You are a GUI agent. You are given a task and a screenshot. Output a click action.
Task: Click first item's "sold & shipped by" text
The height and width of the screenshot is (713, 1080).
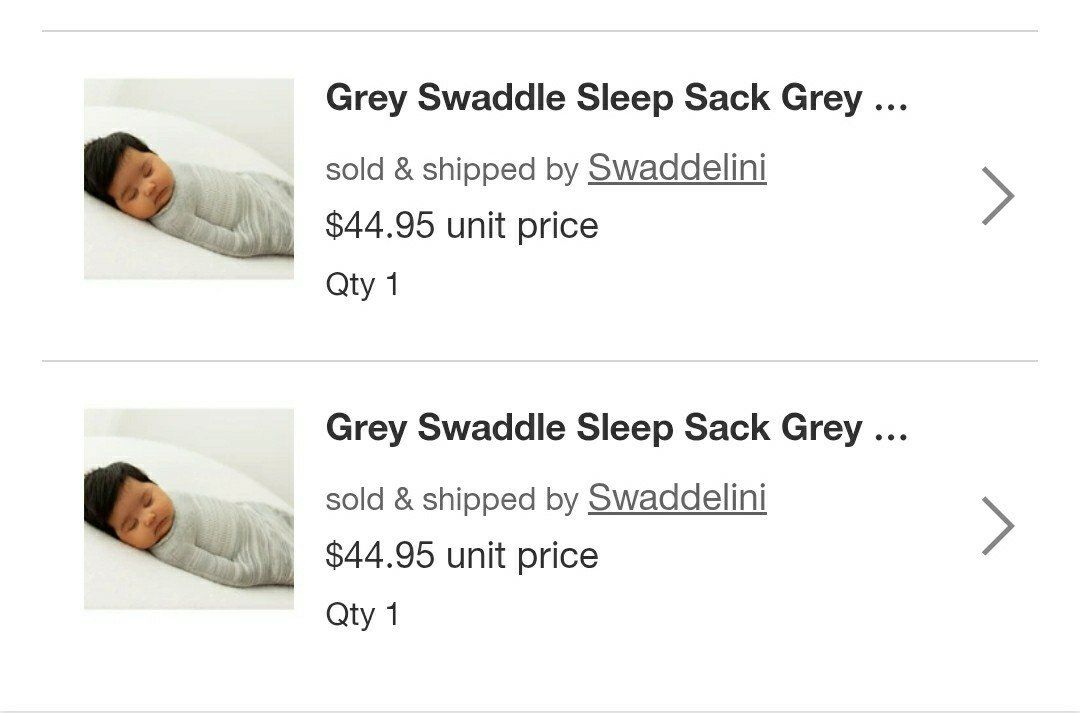[x=451, y=170]
